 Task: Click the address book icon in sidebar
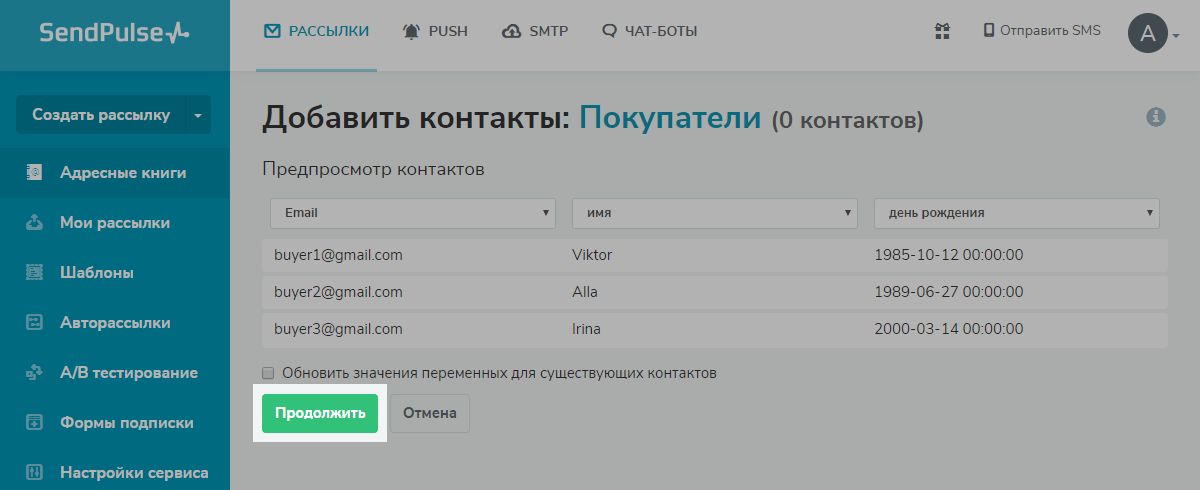pyautogui.click(x=35, y=173)
